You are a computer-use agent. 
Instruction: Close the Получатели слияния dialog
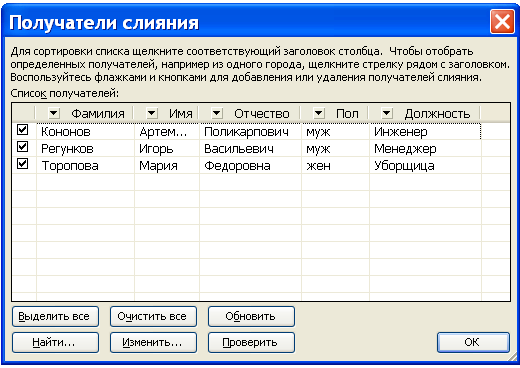(502, 22)
